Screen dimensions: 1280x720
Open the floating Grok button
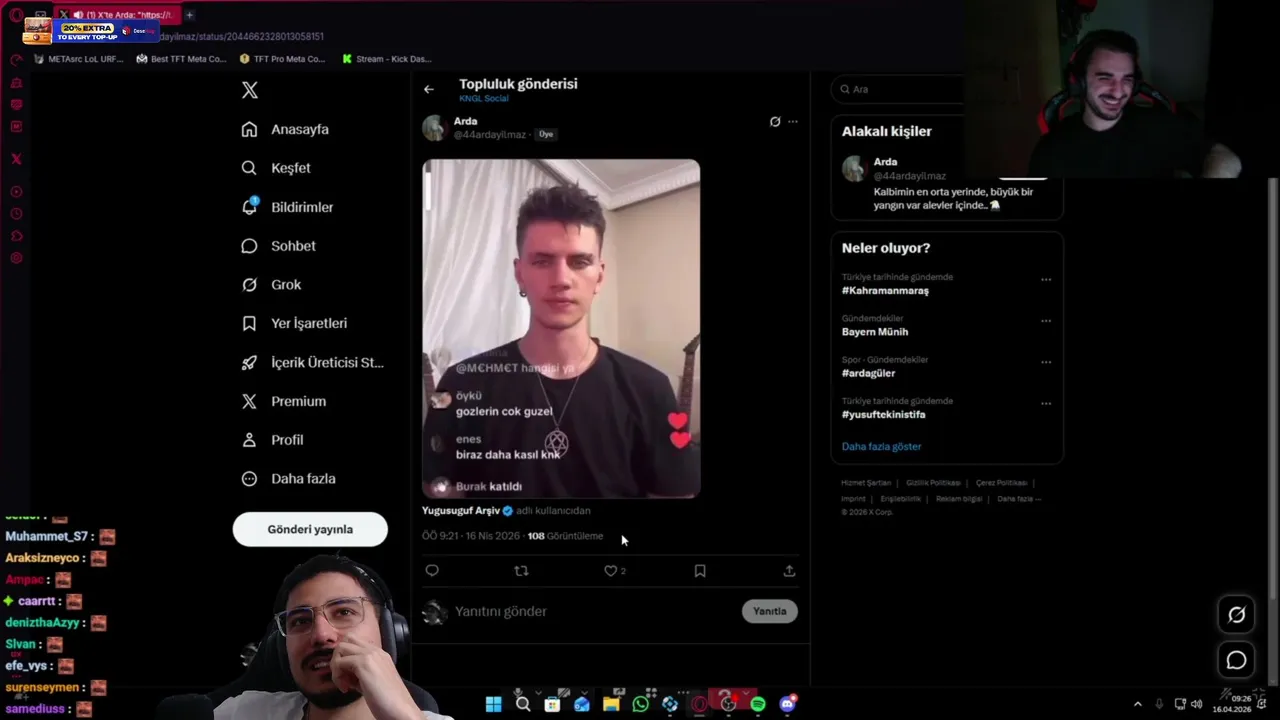(1237, 615)
